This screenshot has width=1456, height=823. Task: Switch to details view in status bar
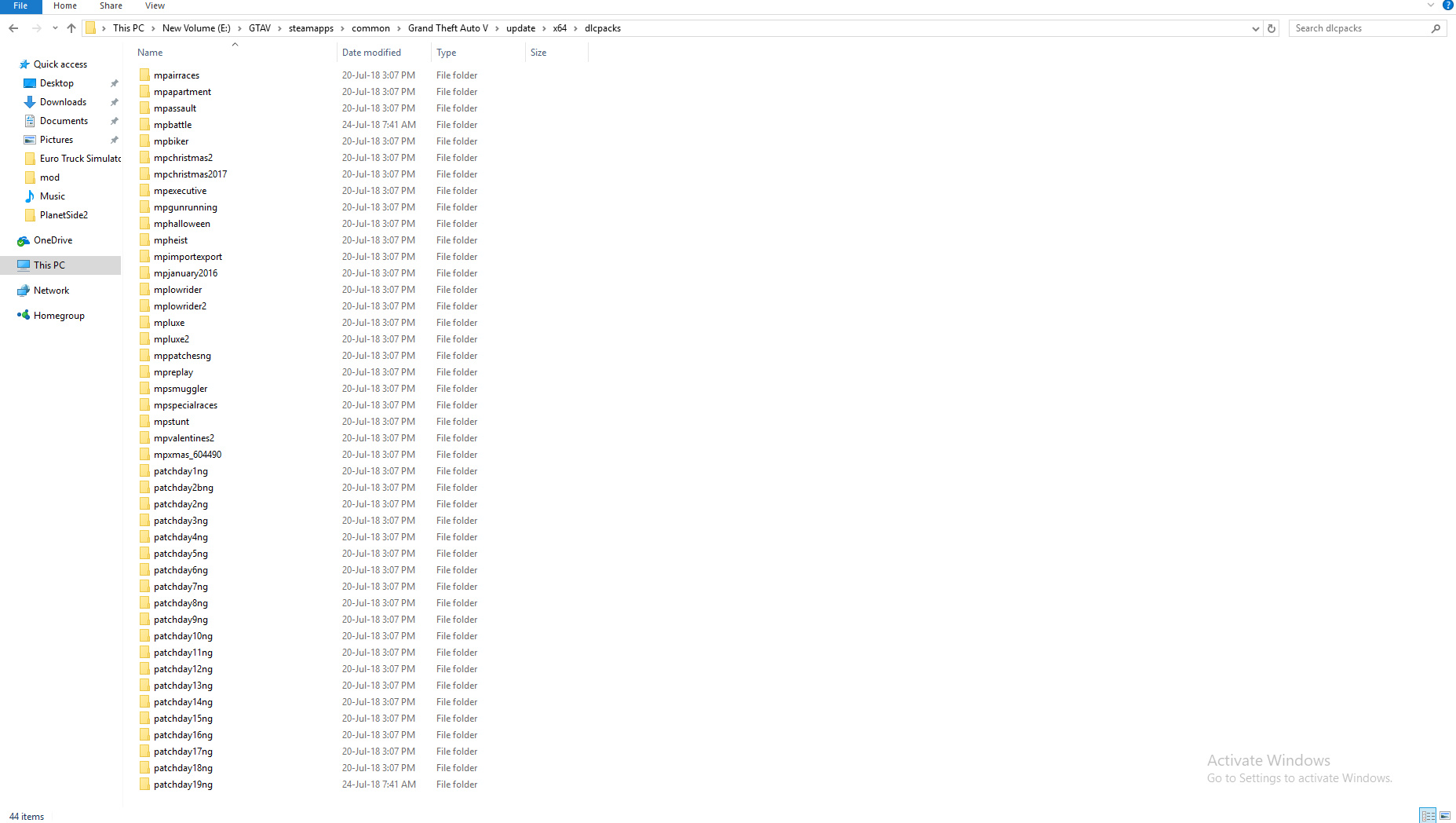(x=1427, y=815)
